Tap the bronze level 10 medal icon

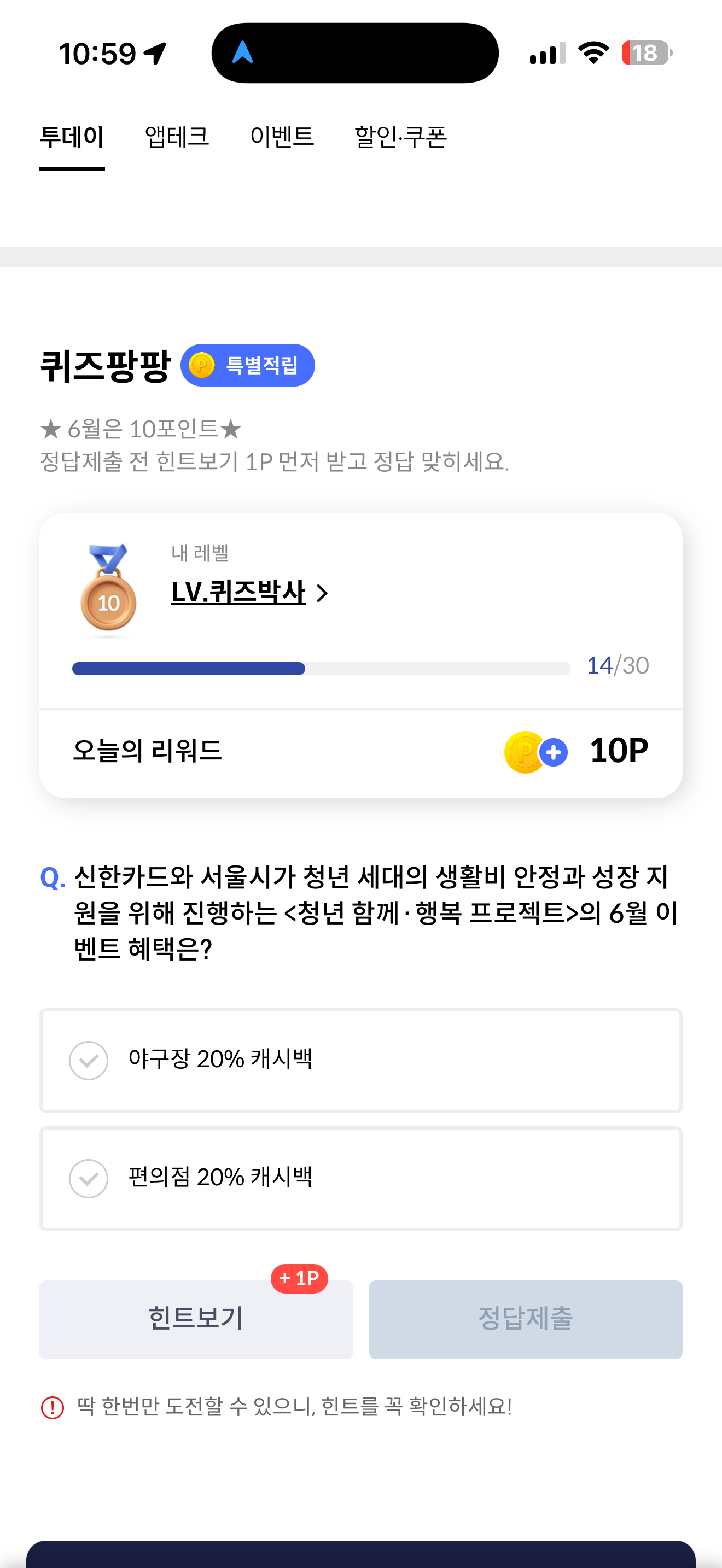108,588
